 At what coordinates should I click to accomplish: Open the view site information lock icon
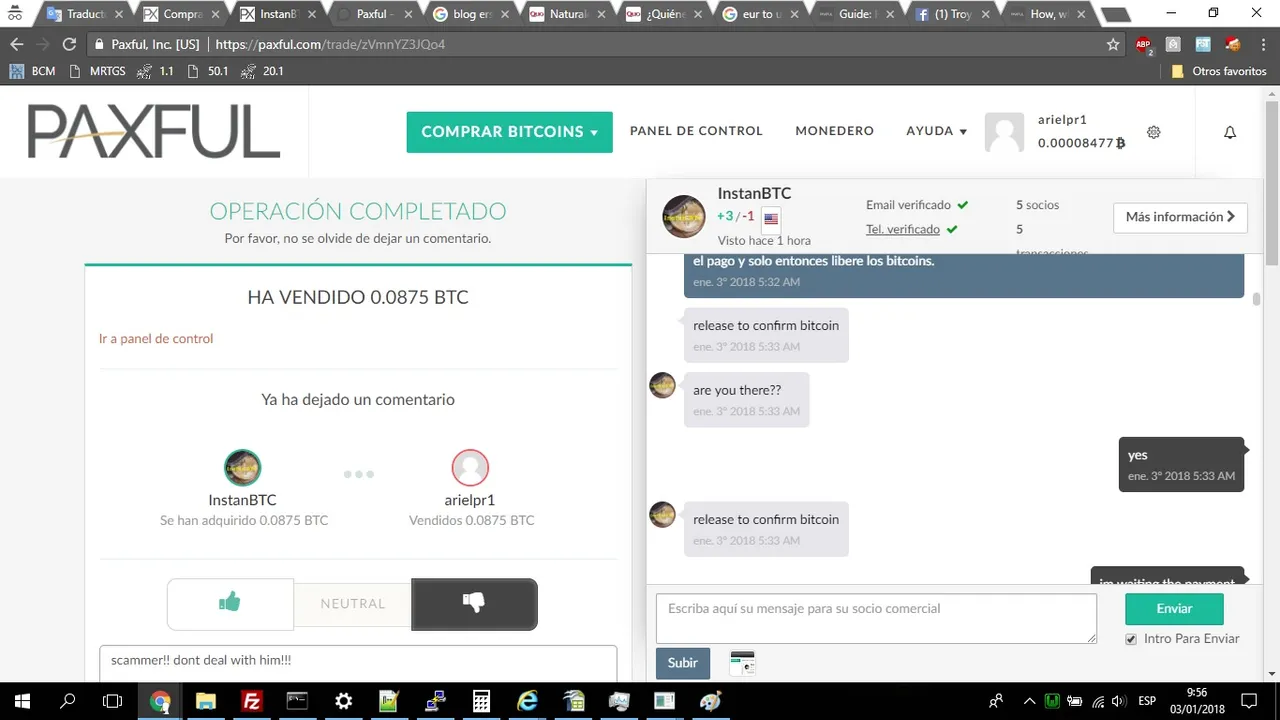pyautogui.click(x=98, y=45)
